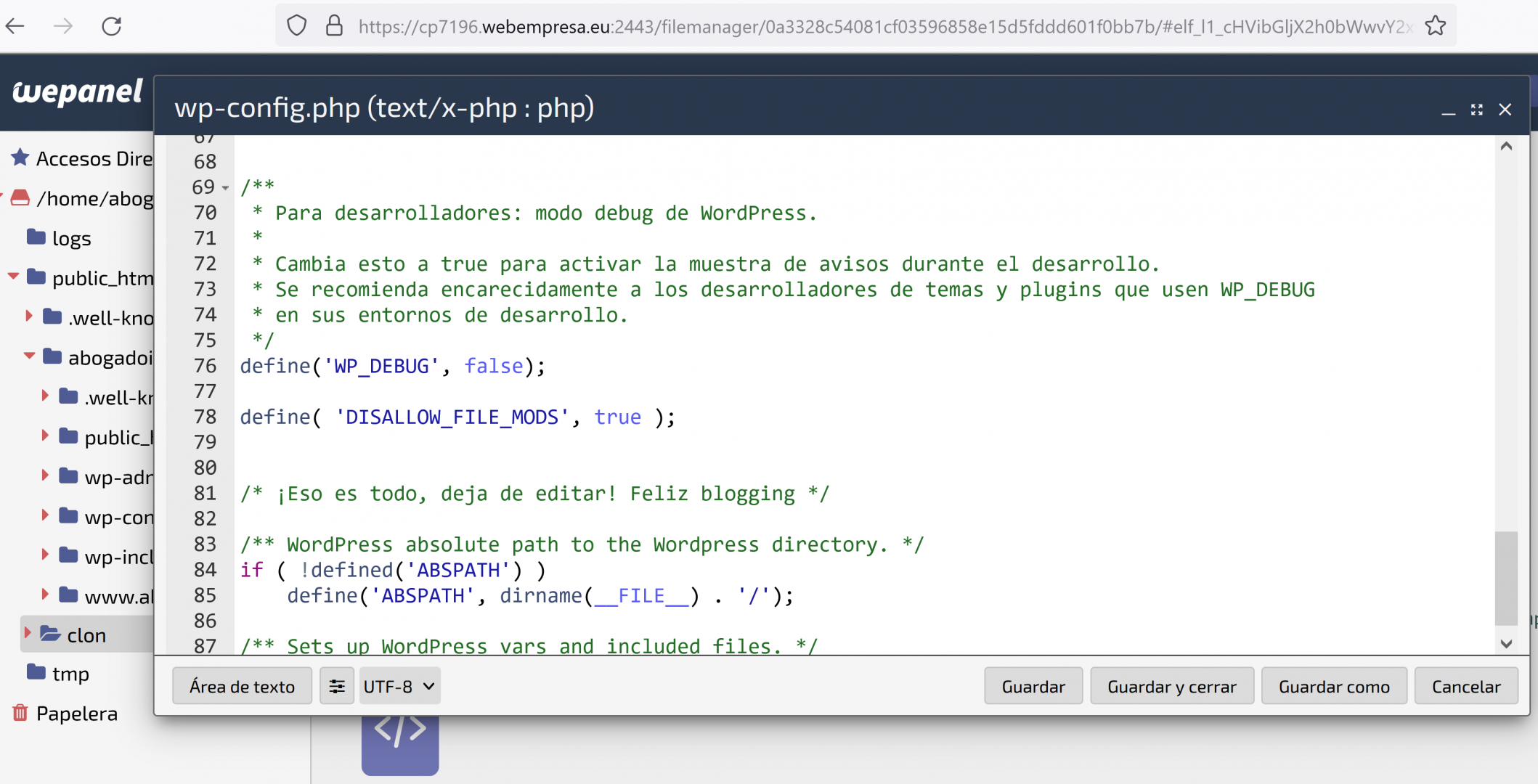
Task: Click the Accesos Directos star icon
Action: coord(20,158)
